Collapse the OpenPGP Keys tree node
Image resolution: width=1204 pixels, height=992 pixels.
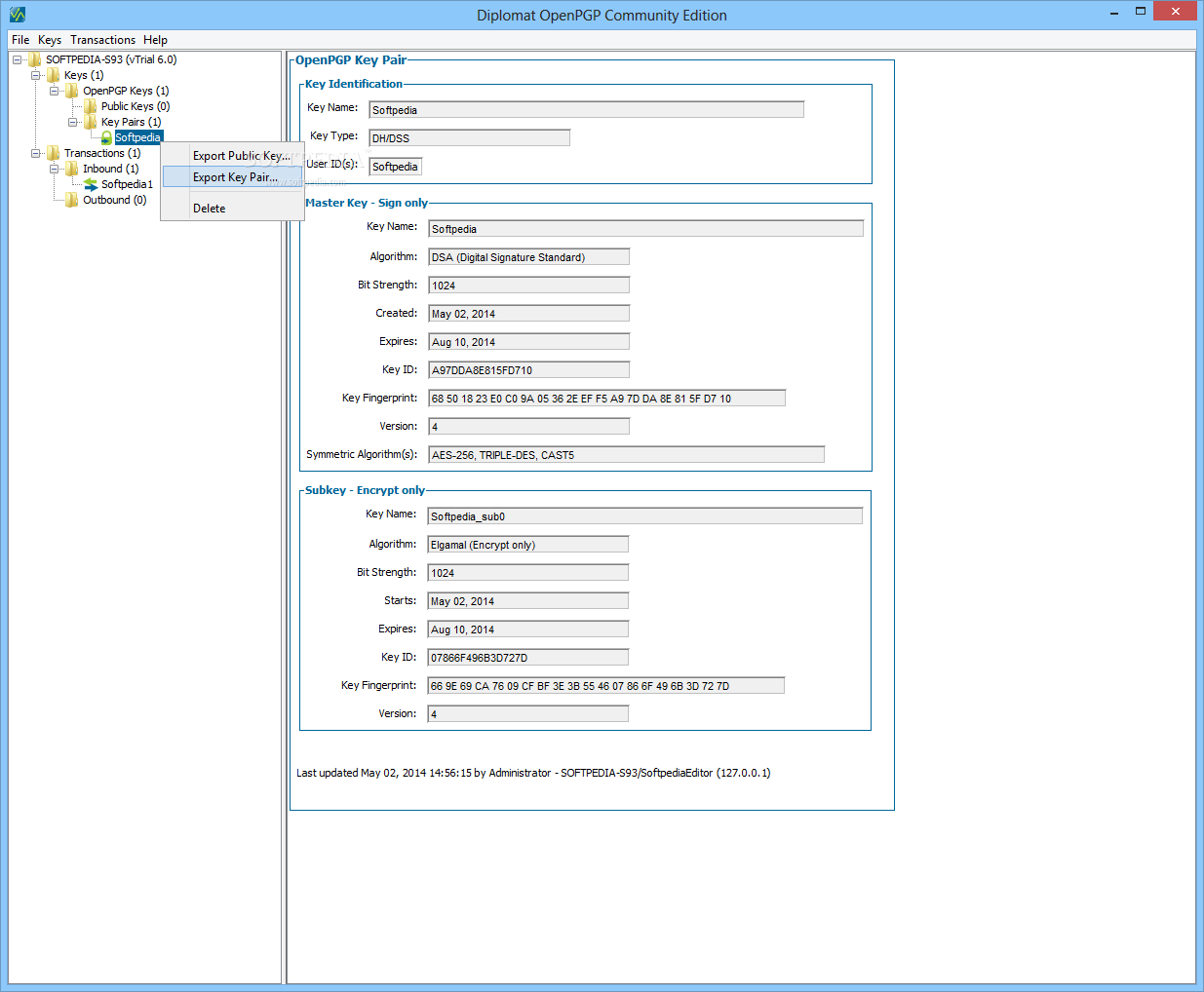point(54,91)
